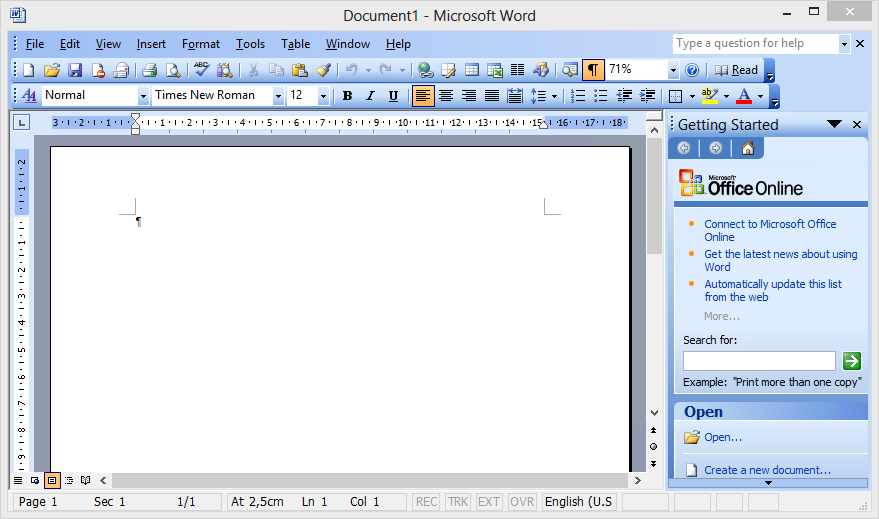This screenshot has width=879, height=519.
Task: Click the Type a question for help box
Action: click(x=756, y=44)
